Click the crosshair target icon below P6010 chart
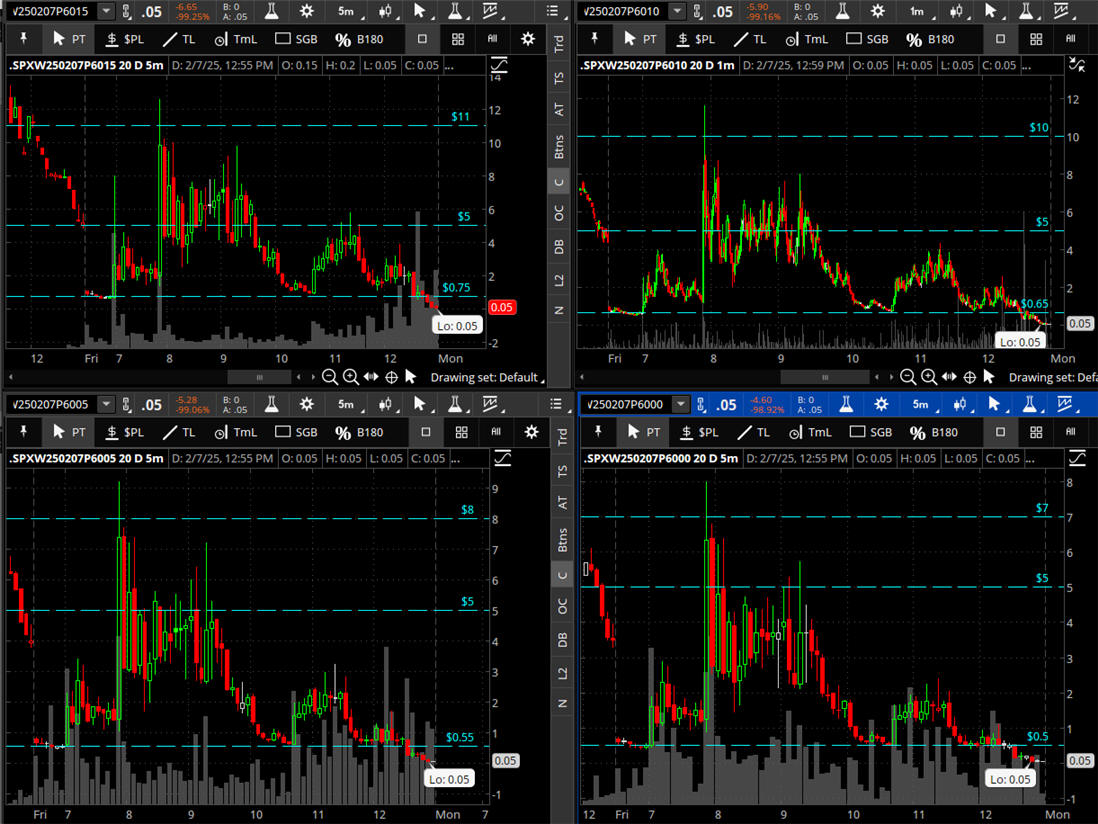The width and height of the screenshot is (1098, 824). [x=969, y=377]
